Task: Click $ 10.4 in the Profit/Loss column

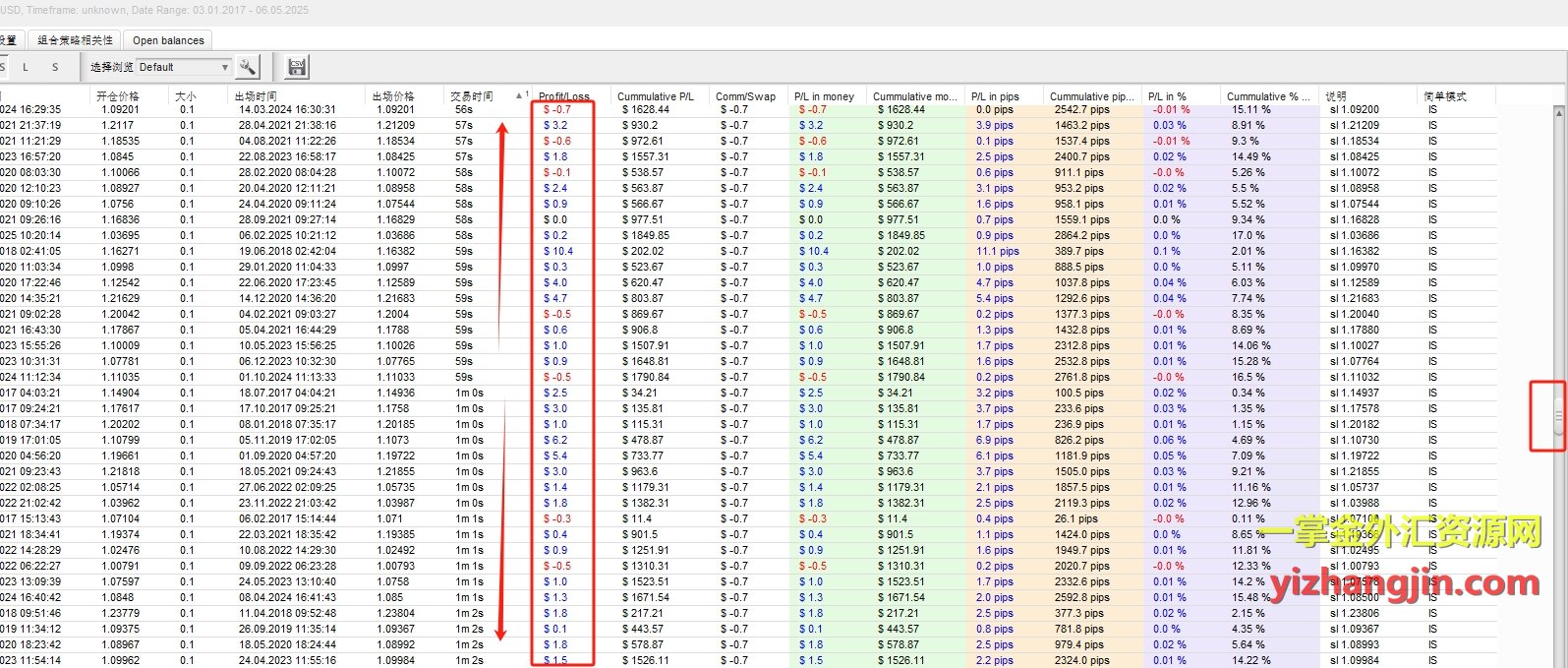Action: [558, 251]
